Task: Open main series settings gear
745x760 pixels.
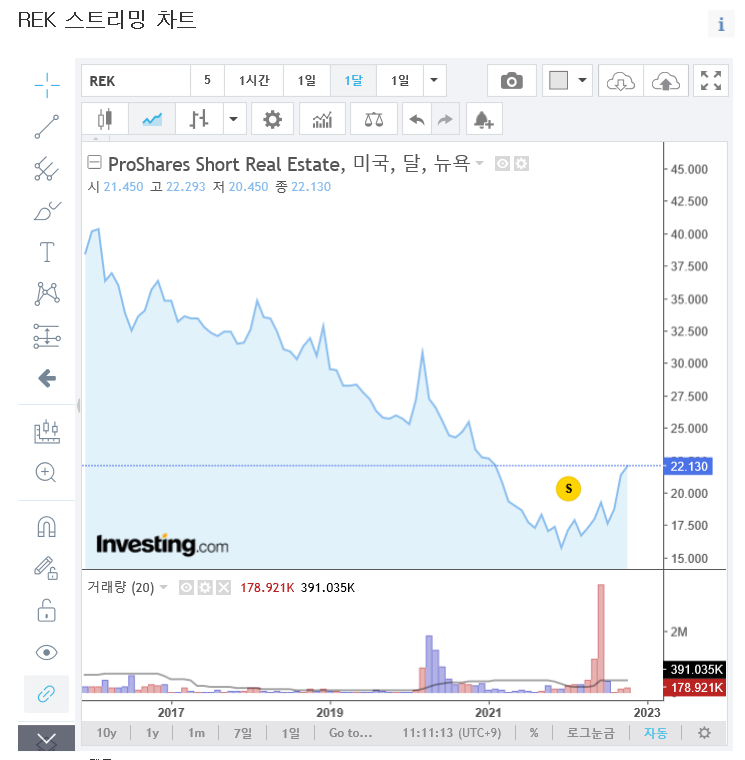Action: pos(522,164)
